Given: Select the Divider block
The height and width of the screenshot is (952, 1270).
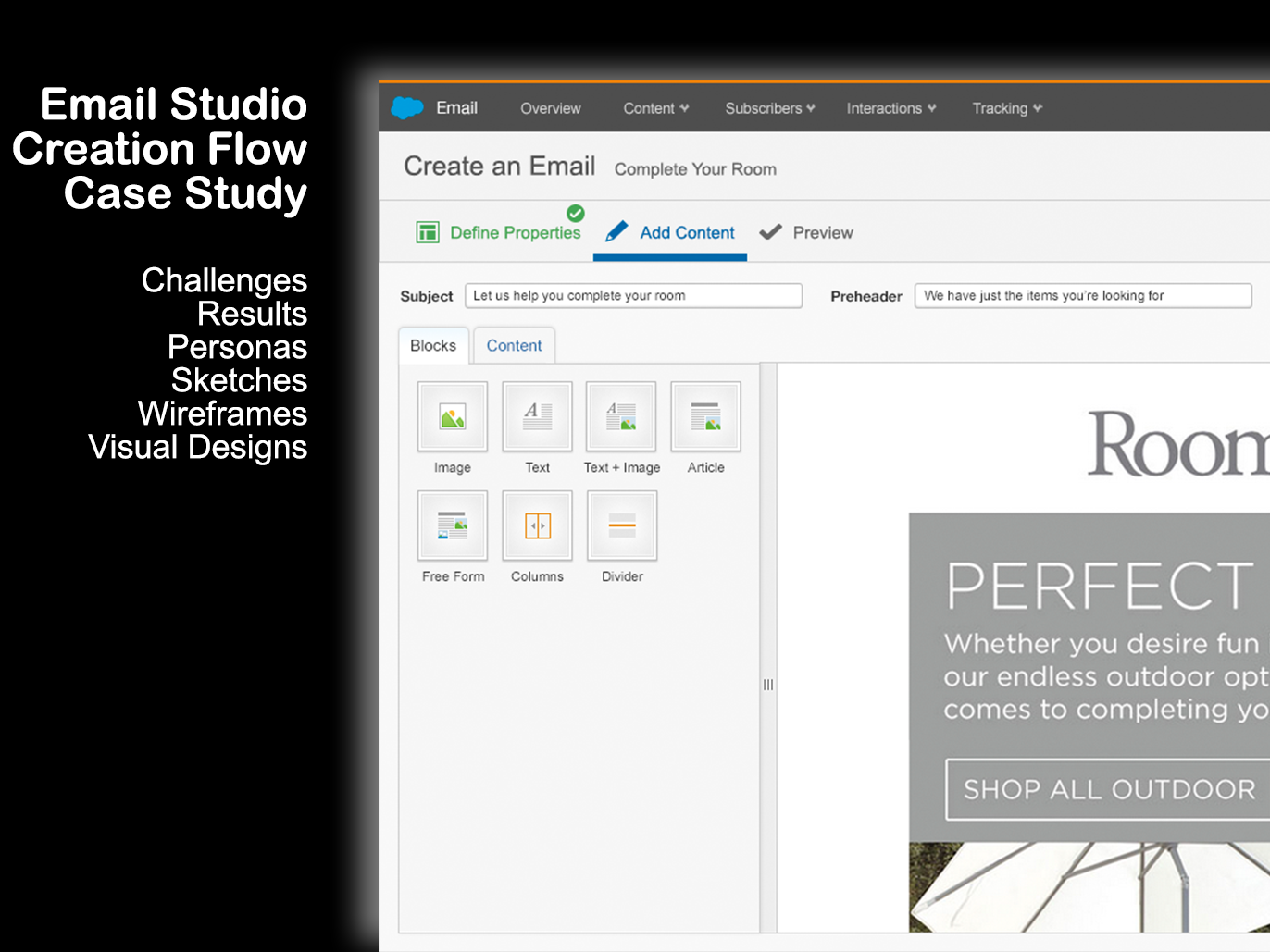Looking at the screenshot, I should (622, 525).
